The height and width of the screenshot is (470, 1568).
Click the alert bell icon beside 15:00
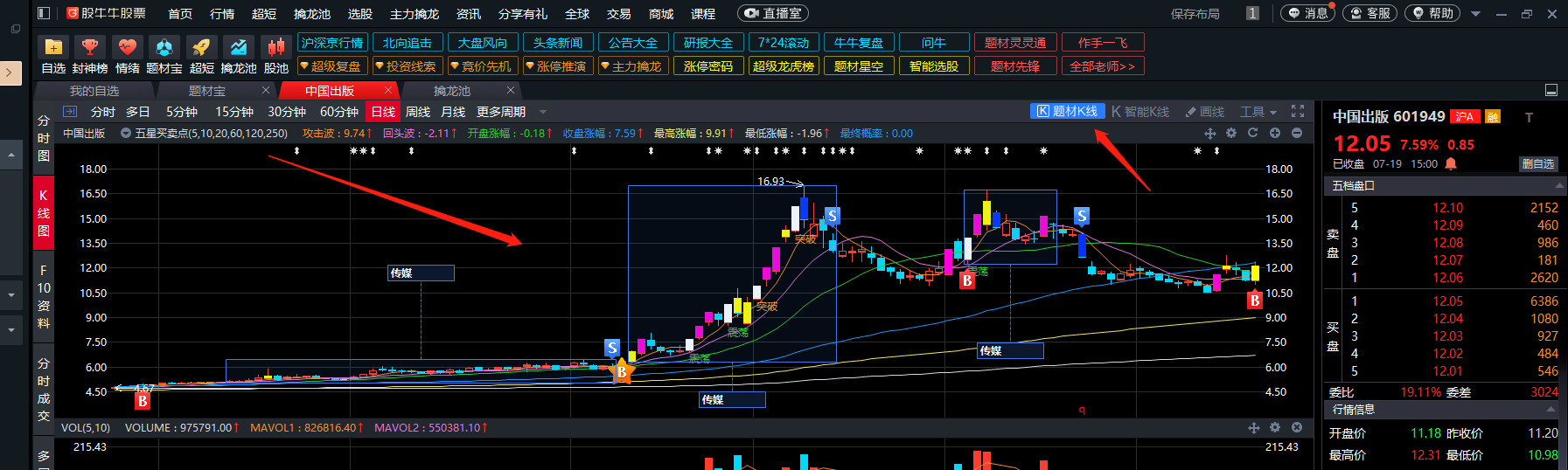click(x=1451, y=163)
